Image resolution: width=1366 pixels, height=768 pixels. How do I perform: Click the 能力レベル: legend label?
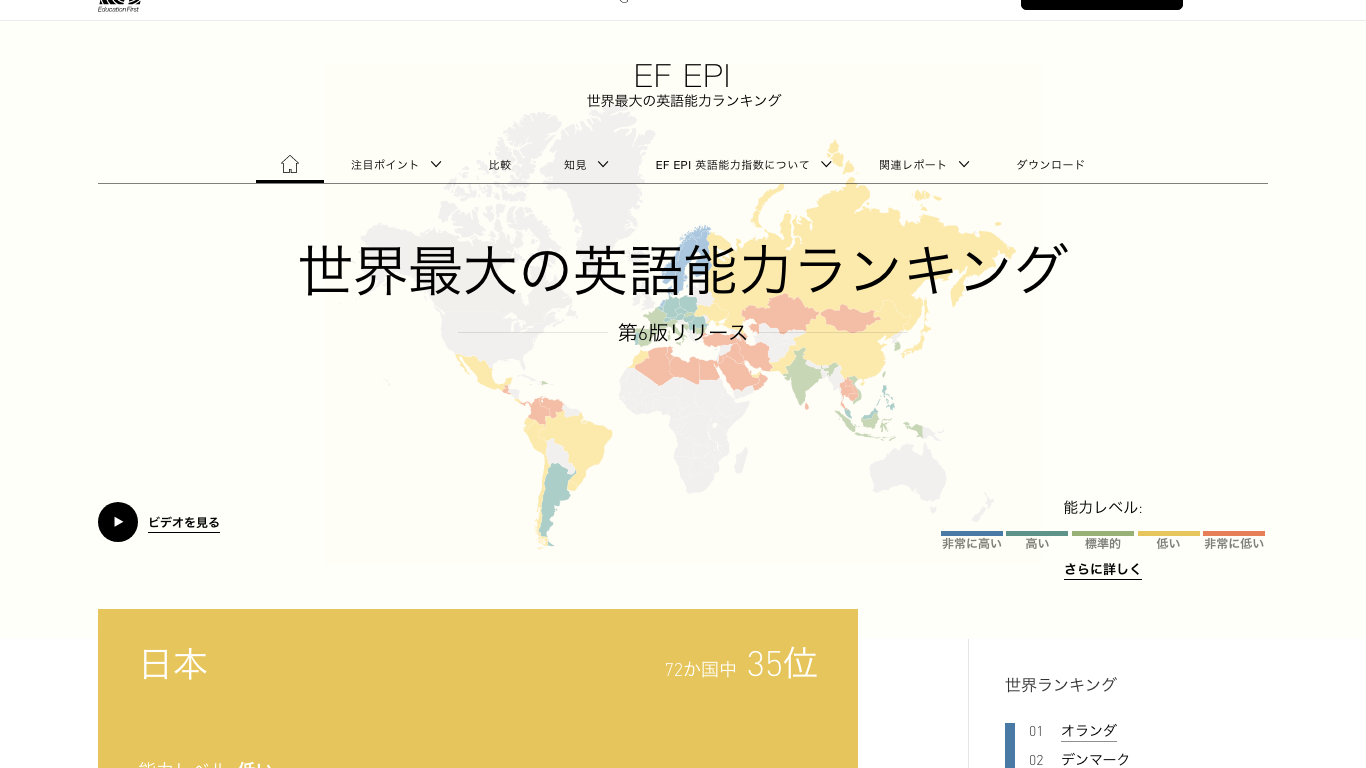[x=1103, y=507]
